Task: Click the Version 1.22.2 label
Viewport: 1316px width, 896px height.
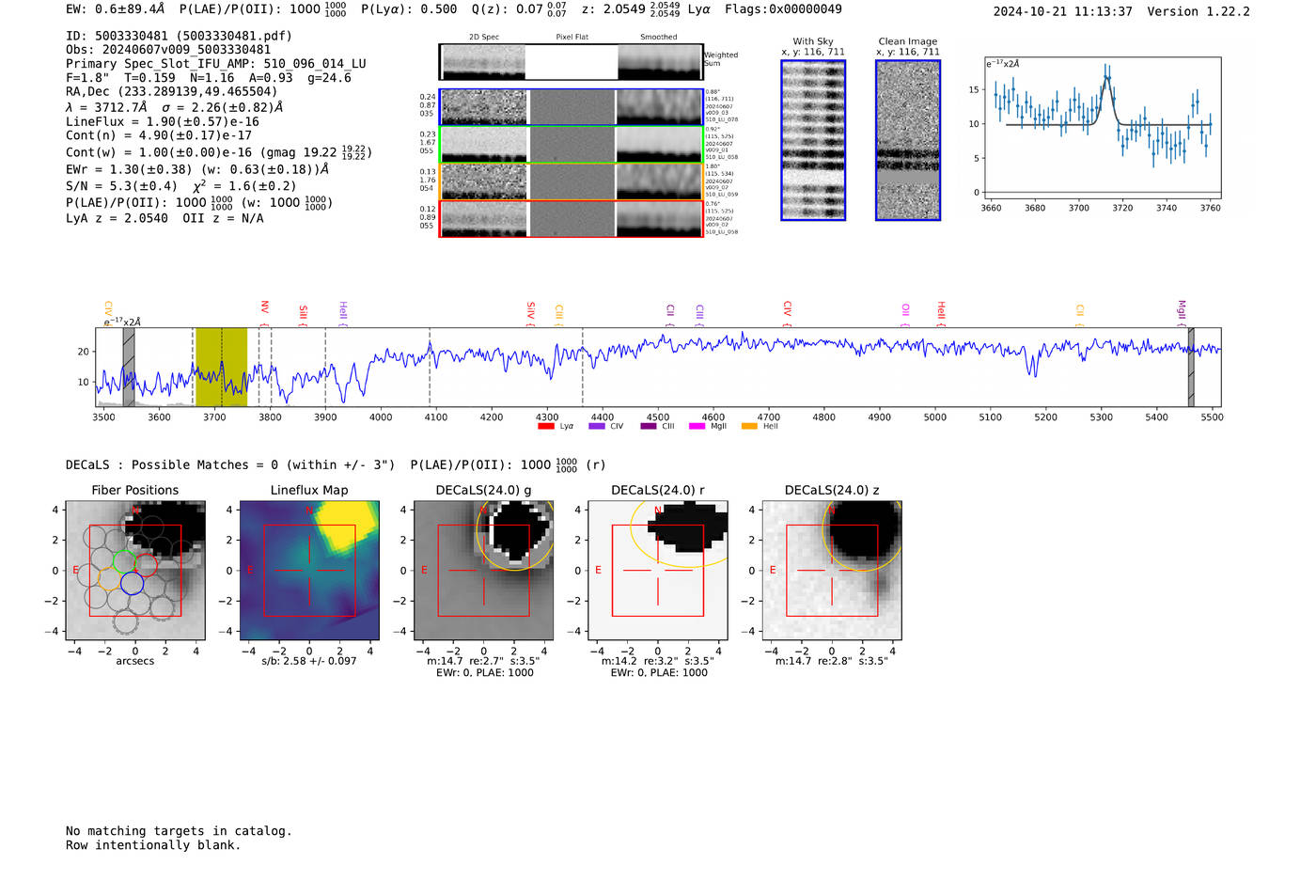Action: tap(1198, 12)
